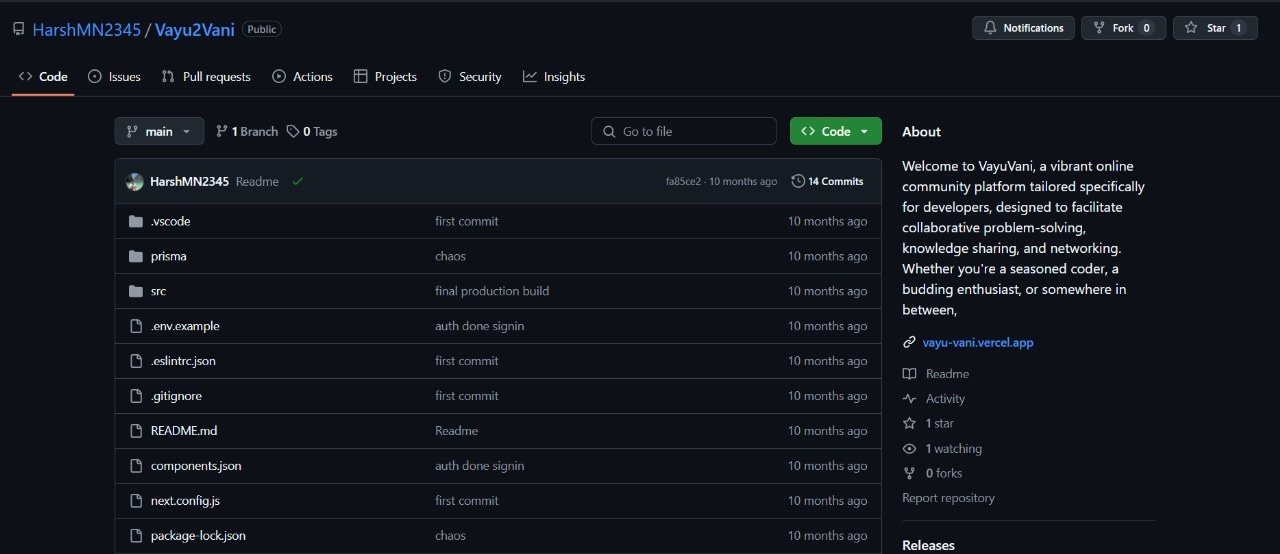The width and height of the screenshot is (1280, 554).
Task: Switch to the Code tab
Action: [x=43, y=77]
